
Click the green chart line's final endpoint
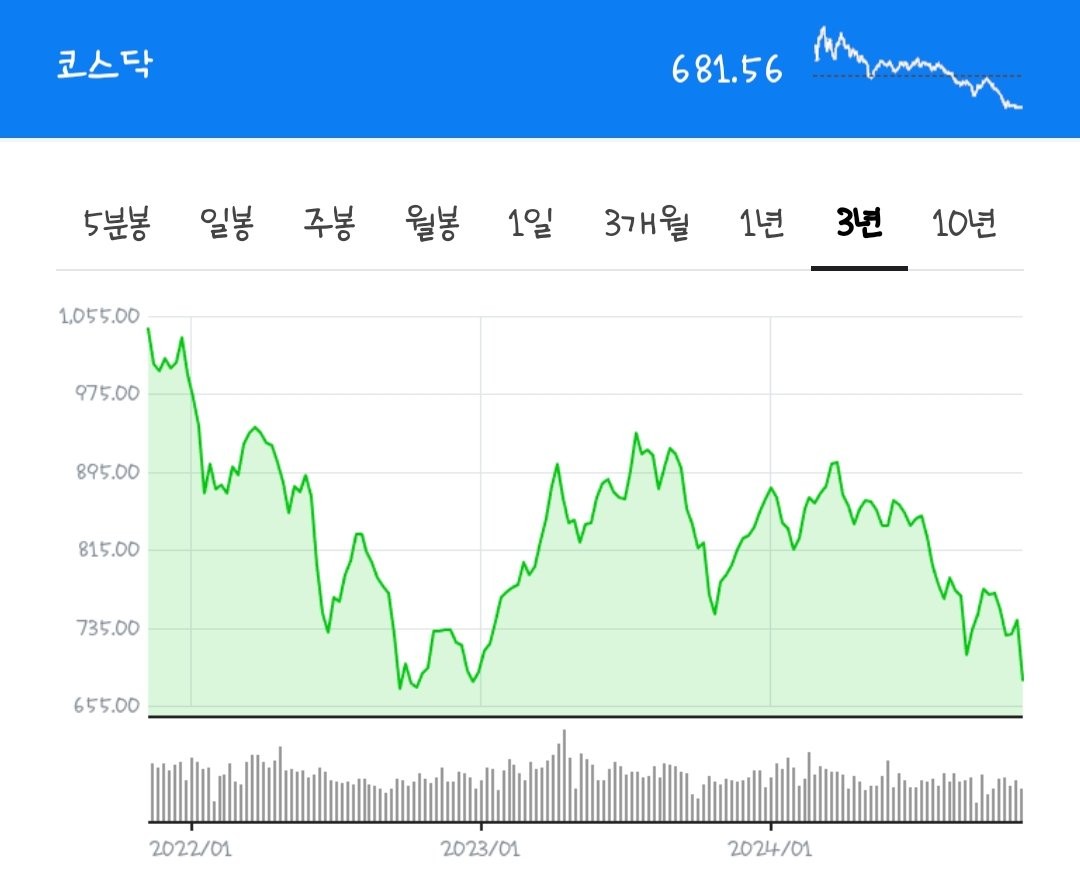click(1022, 680)
